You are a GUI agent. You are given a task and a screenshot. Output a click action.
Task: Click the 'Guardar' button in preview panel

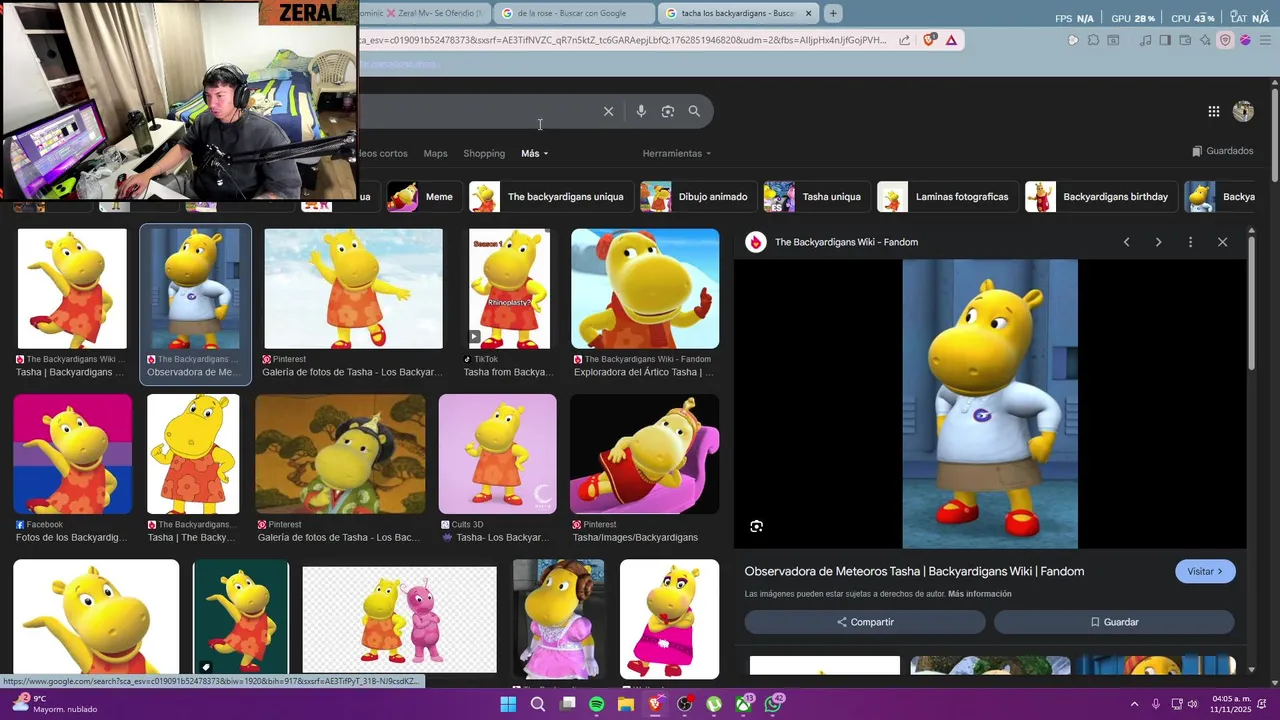[x=1114, y=622]
